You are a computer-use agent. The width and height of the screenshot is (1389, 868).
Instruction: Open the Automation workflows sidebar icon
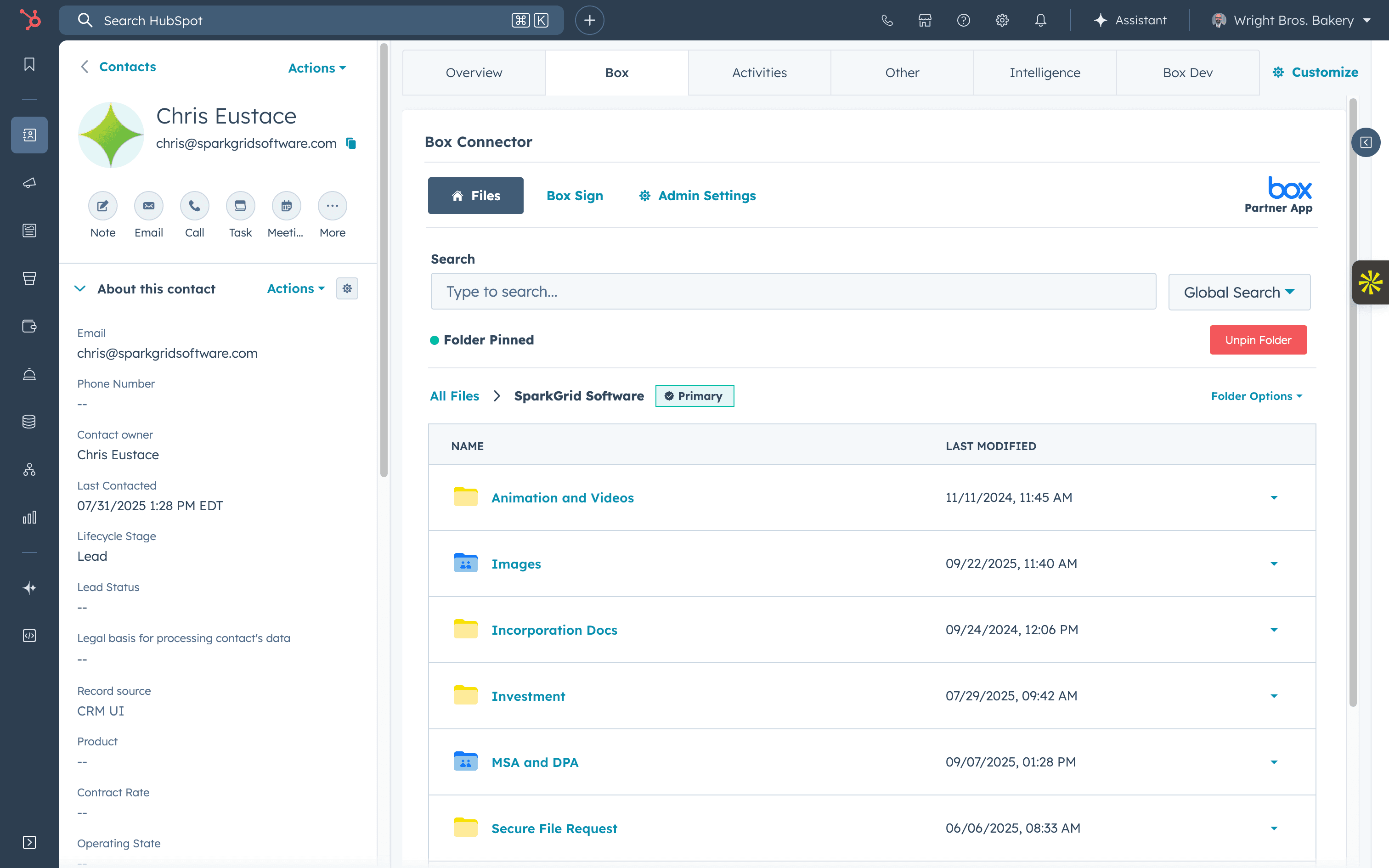[x=29, y=469]
